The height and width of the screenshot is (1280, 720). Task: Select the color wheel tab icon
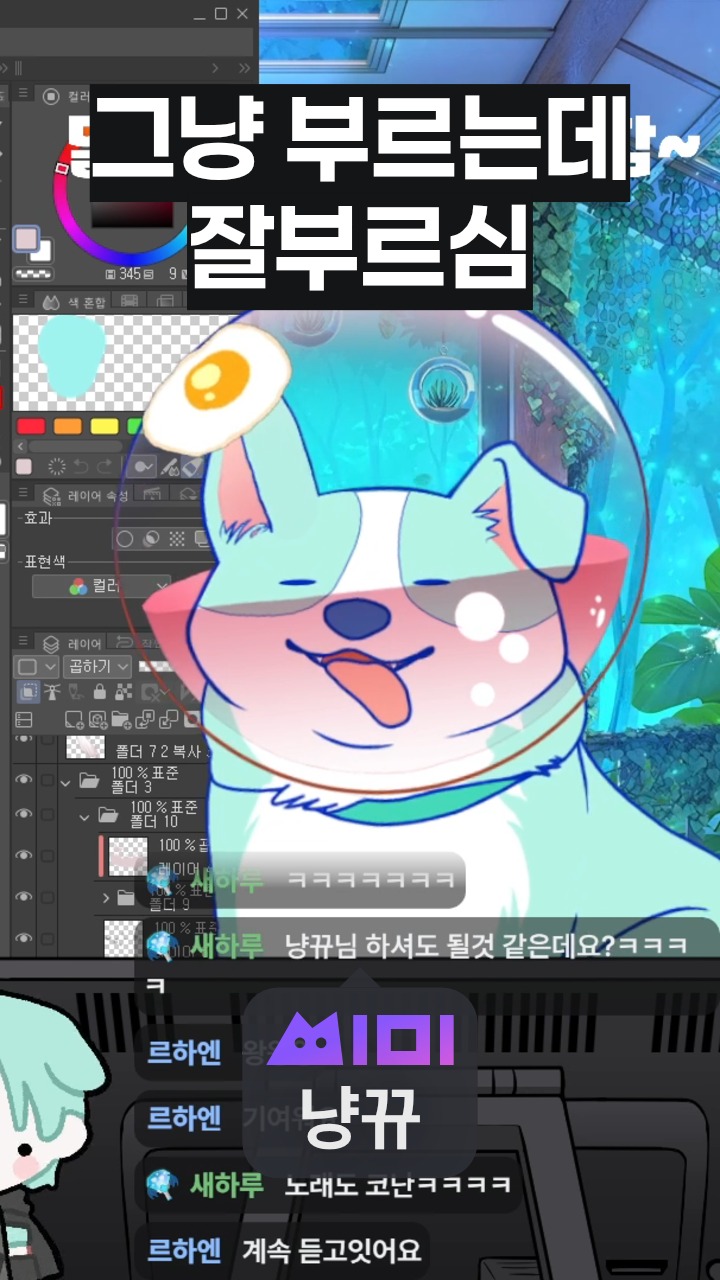pyautogui.click(x=49, y=95)
